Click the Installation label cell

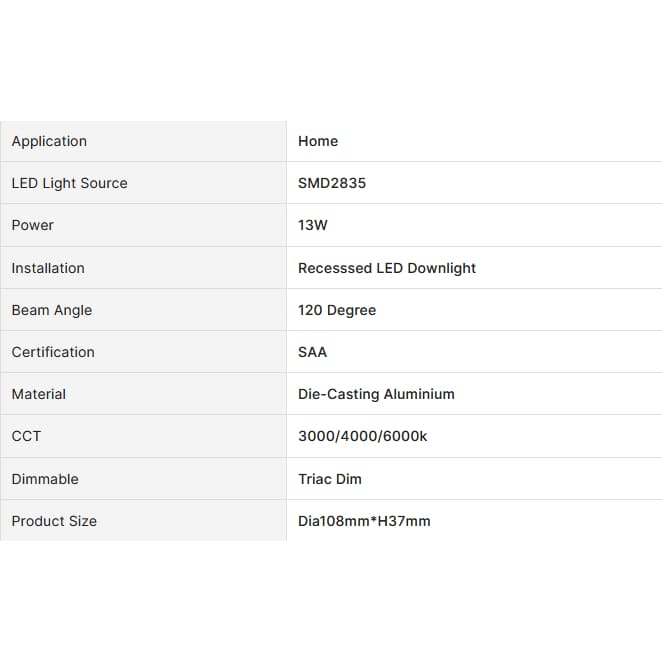click(143, 268)
